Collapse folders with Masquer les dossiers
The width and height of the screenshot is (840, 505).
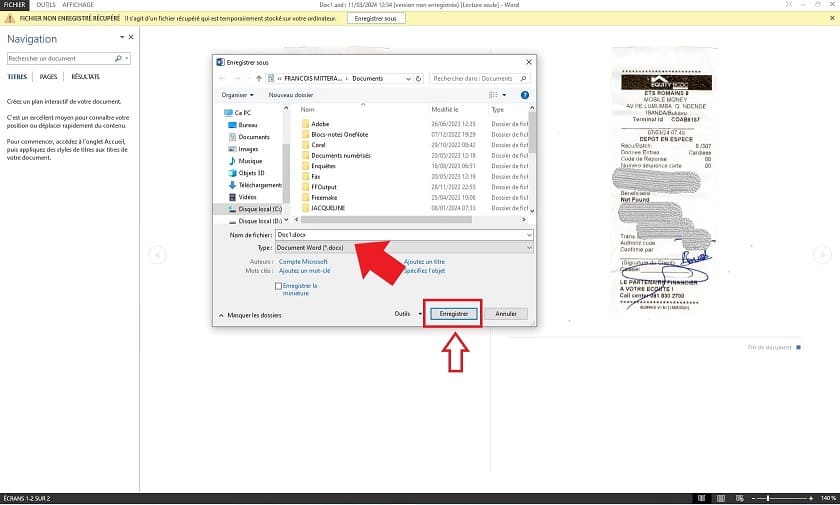click(250, 315)
